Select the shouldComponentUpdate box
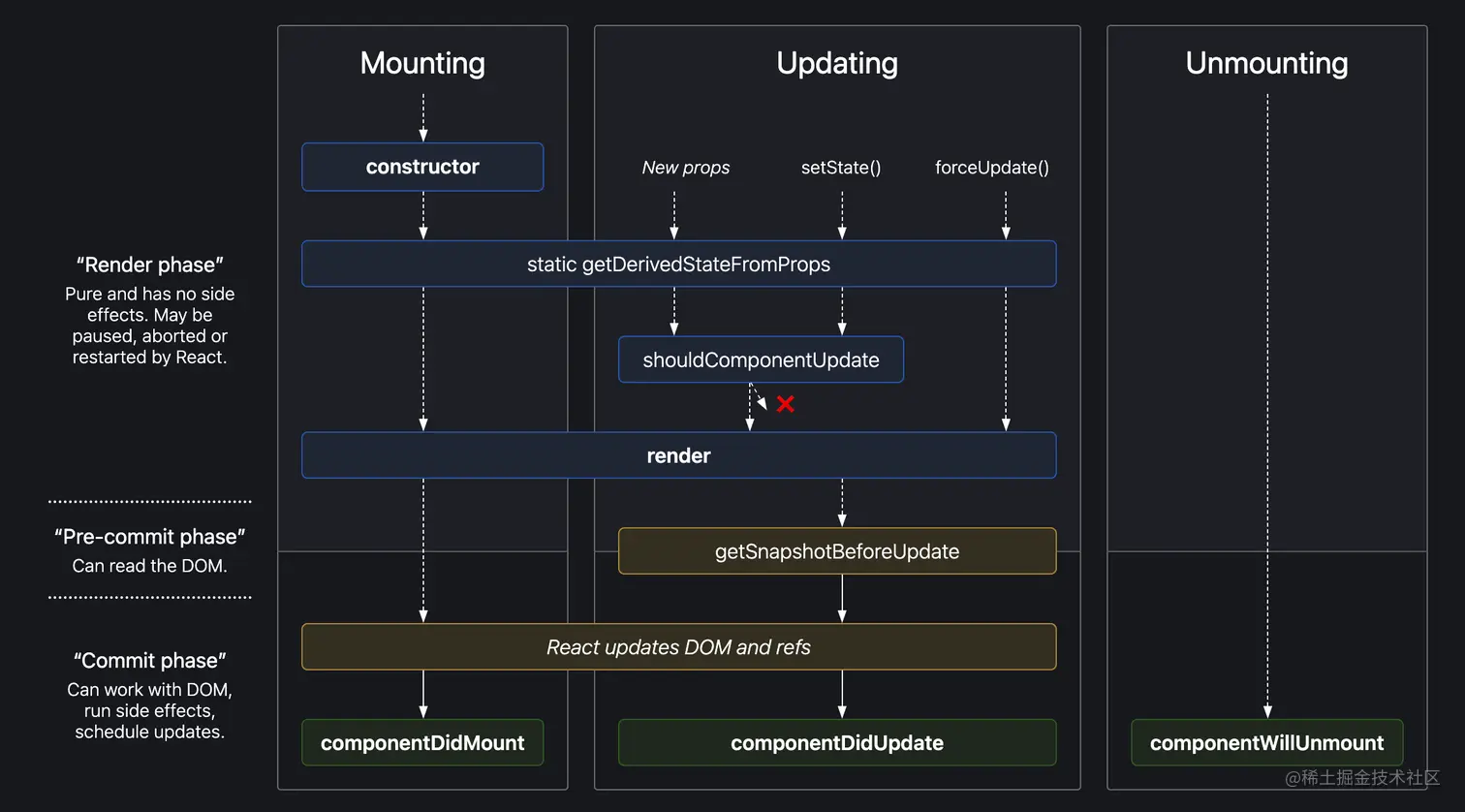 point(761,359)
